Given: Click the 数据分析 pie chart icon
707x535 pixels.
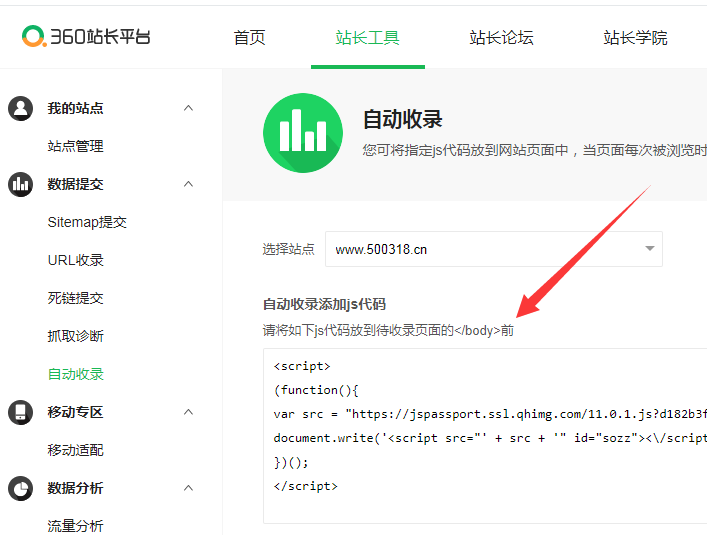Looking at the screenshot, I should tap(20, 488).
